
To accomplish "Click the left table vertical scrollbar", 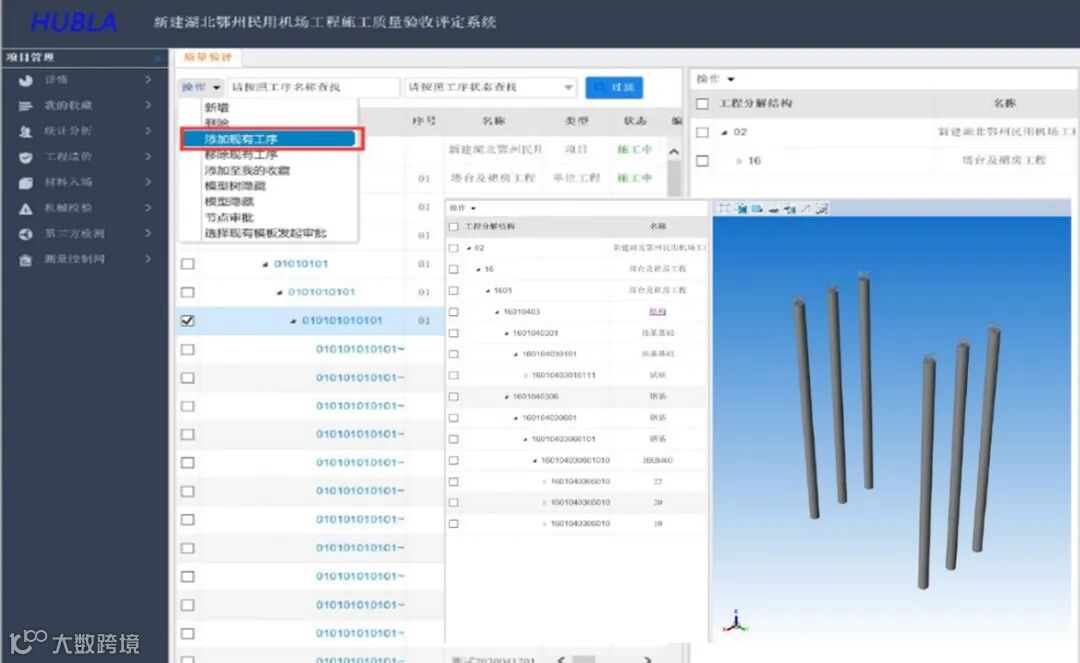I will 674,178.
